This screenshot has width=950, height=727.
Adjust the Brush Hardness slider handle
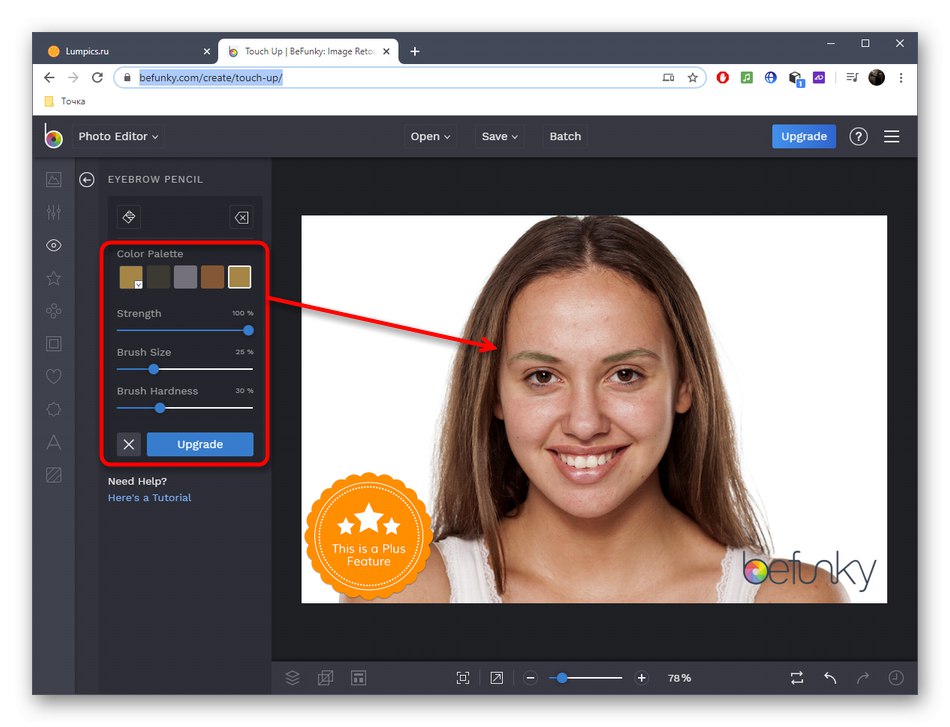click(x=160, y=408)
